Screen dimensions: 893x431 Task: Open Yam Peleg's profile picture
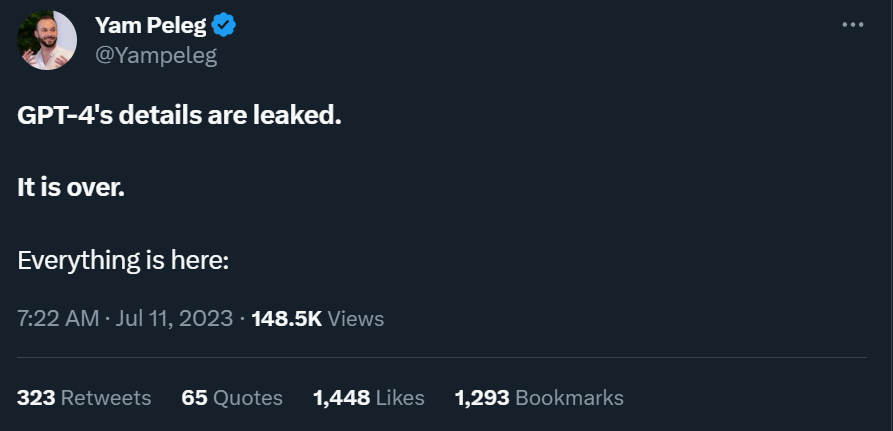47,40
